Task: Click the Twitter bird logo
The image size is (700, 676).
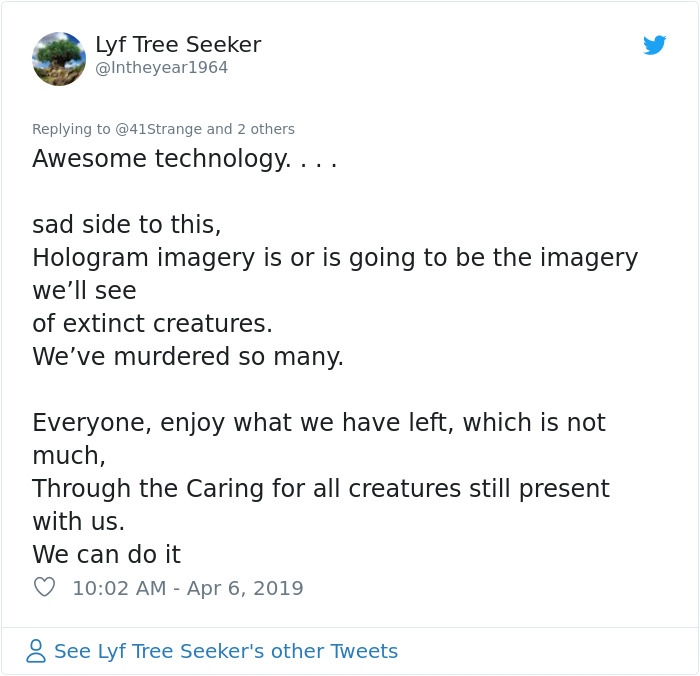Action: (655, 45)
